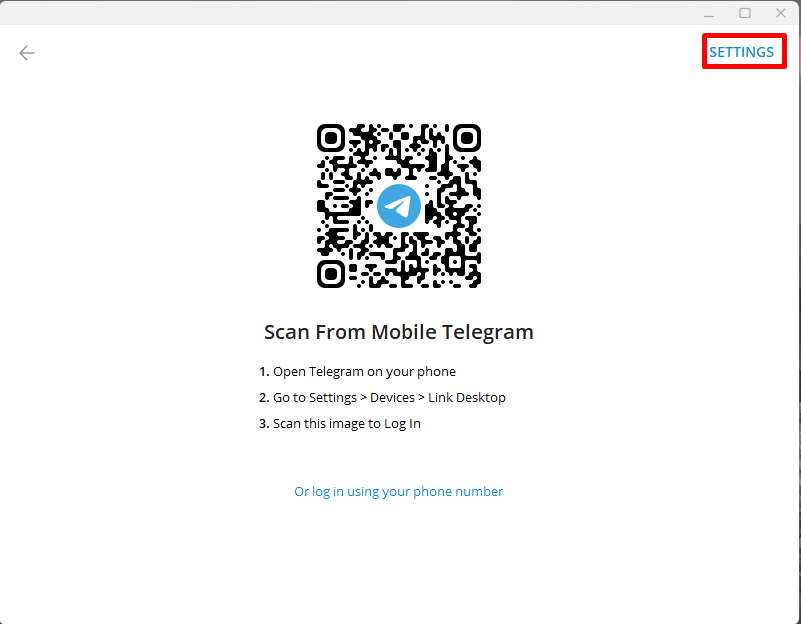The height and width of the screenshot is (624, 801).
Task: Click 'Scan From Mobile Telegram' heading
Action: (x=398, y=332)
